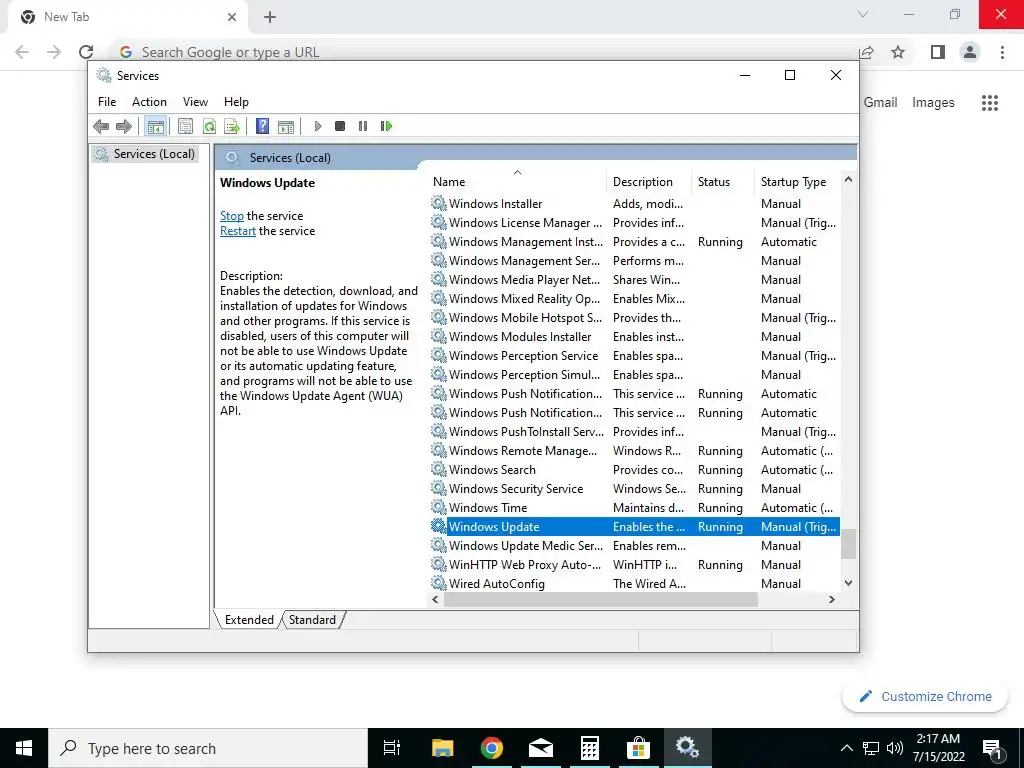The height and width of the screenshot is (768, 1024).
Task: Click the Refresh icon in Services toolbar
Action: coord(209,126)
